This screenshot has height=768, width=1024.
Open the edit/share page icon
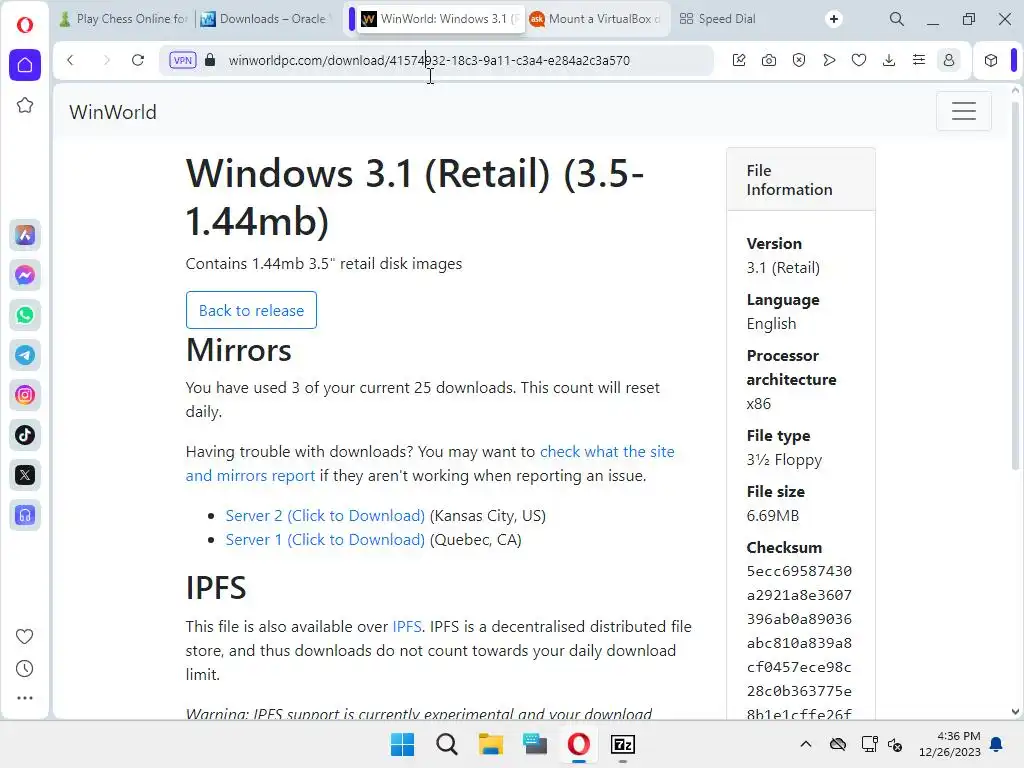pyautogui.click(x=739, y=60)
